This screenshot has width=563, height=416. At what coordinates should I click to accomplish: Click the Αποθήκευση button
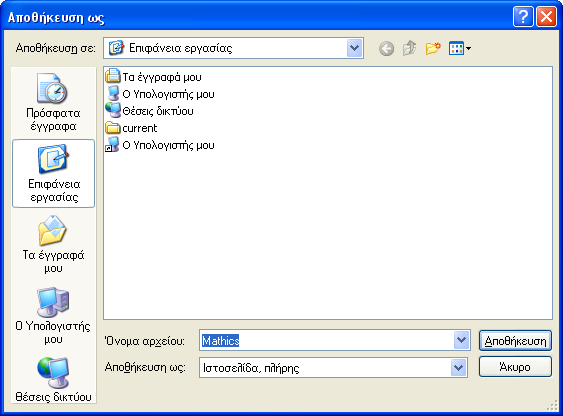tap(515, 341)
